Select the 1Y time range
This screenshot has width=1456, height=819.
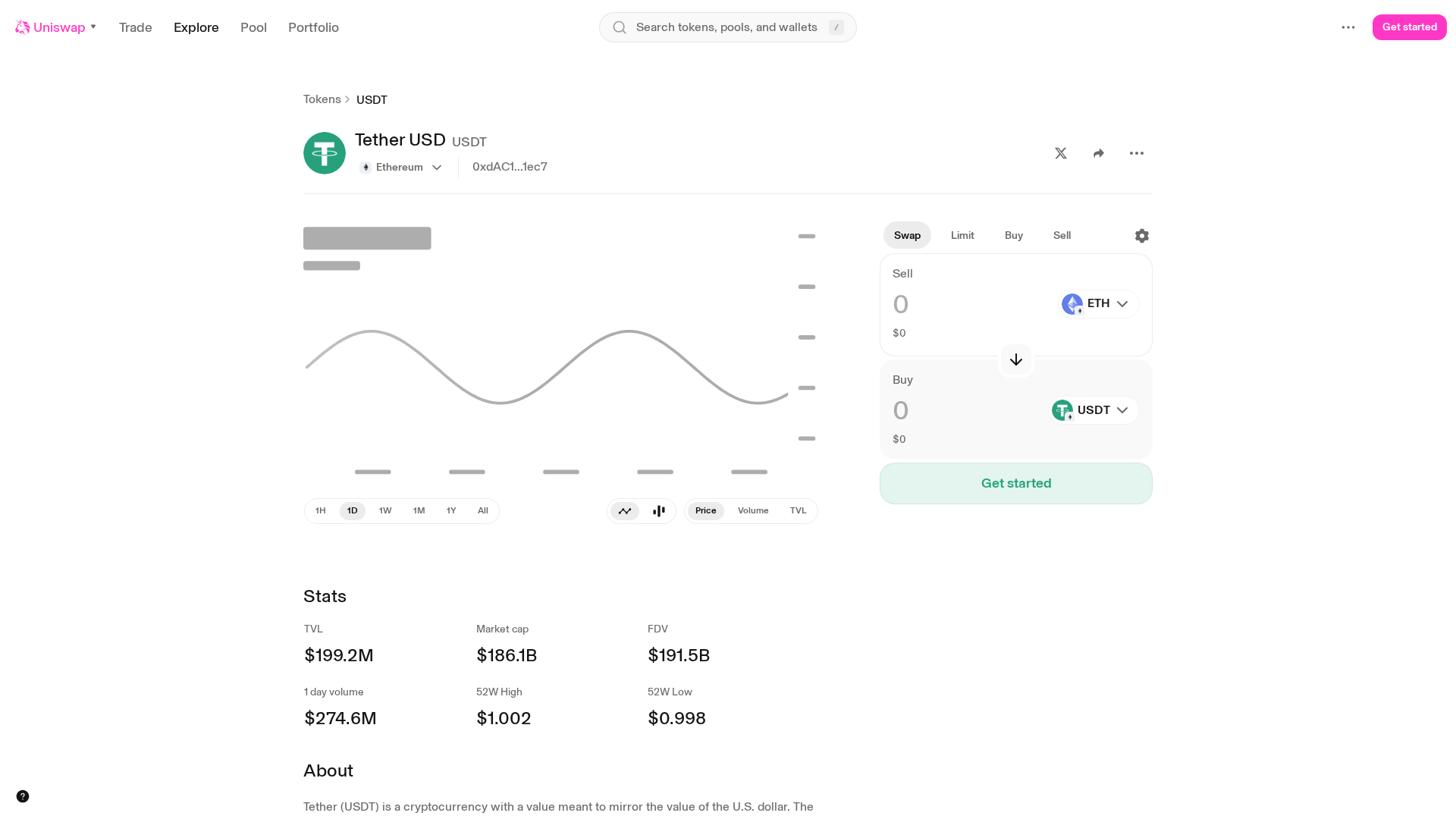point(451,511)
